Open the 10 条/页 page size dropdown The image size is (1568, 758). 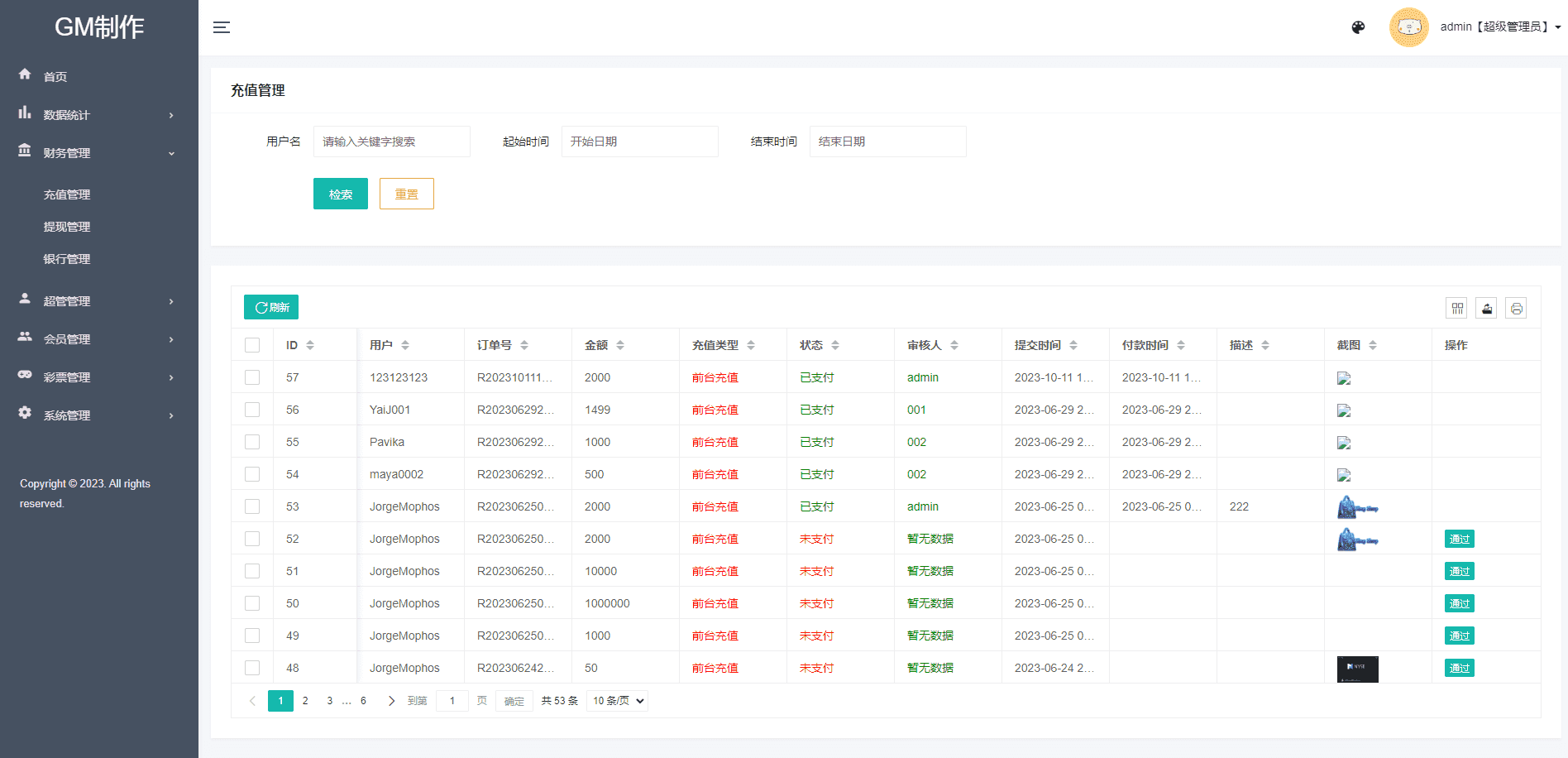pos(617,701)
